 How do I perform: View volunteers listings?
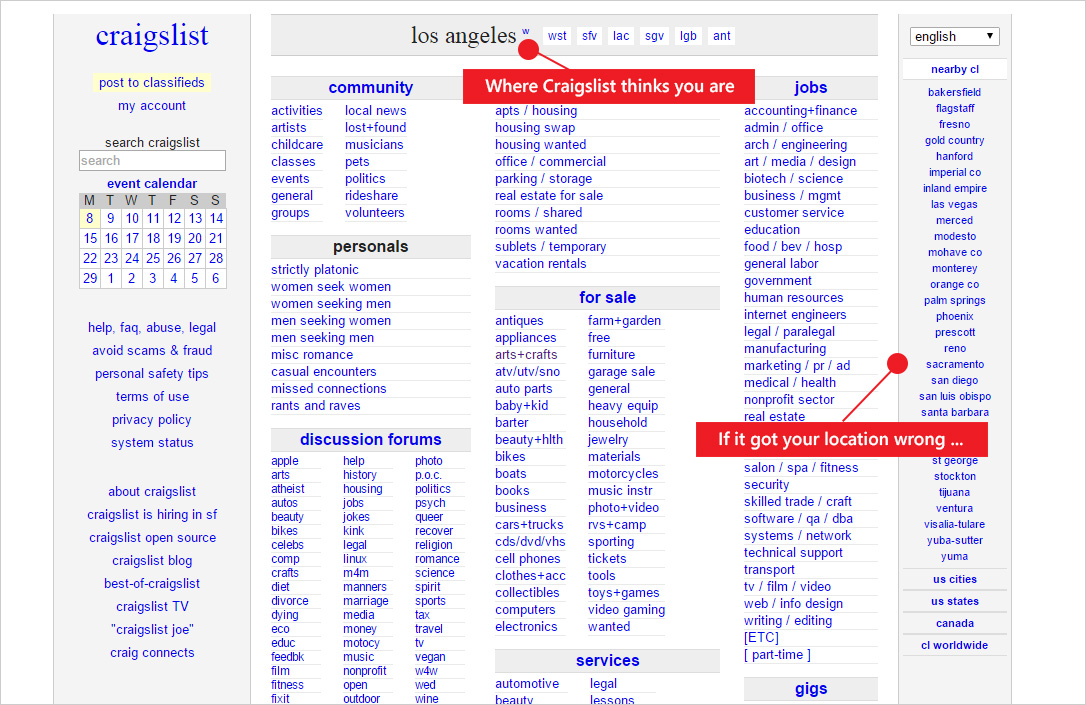click(375, 213)
